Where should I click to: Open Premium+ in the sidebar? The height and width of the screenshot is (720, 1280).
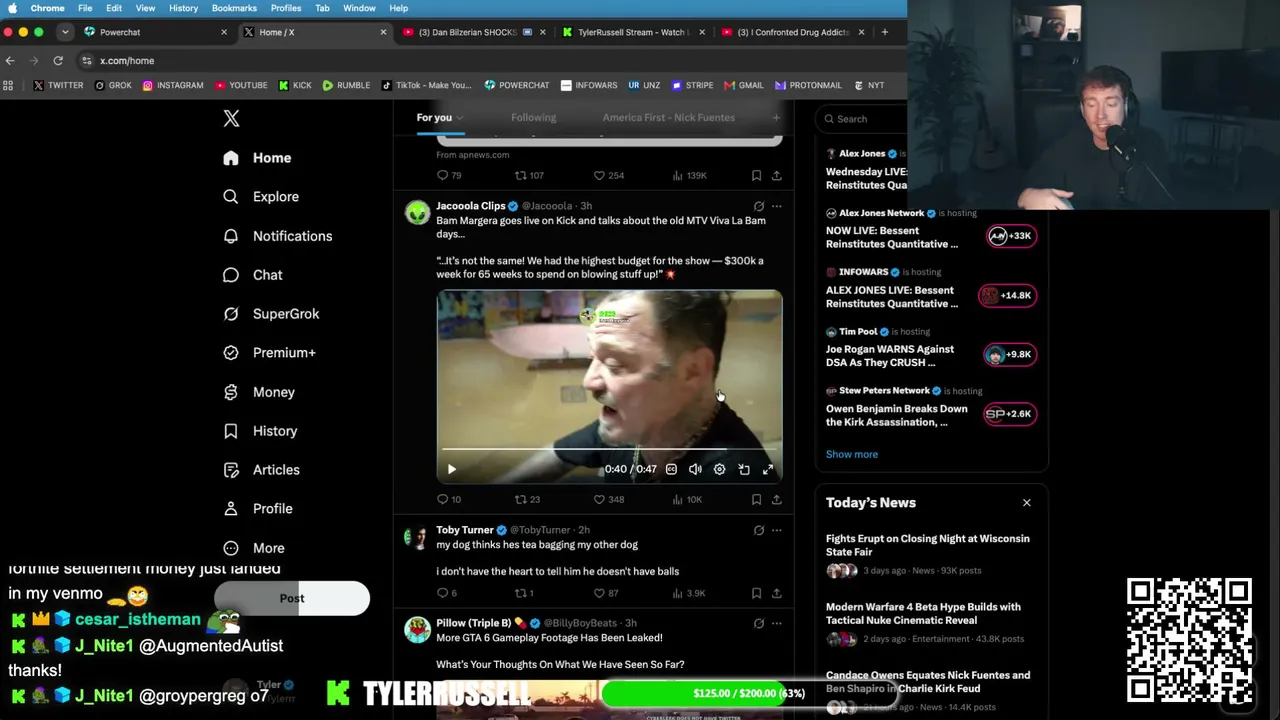(x=269, y=353)
